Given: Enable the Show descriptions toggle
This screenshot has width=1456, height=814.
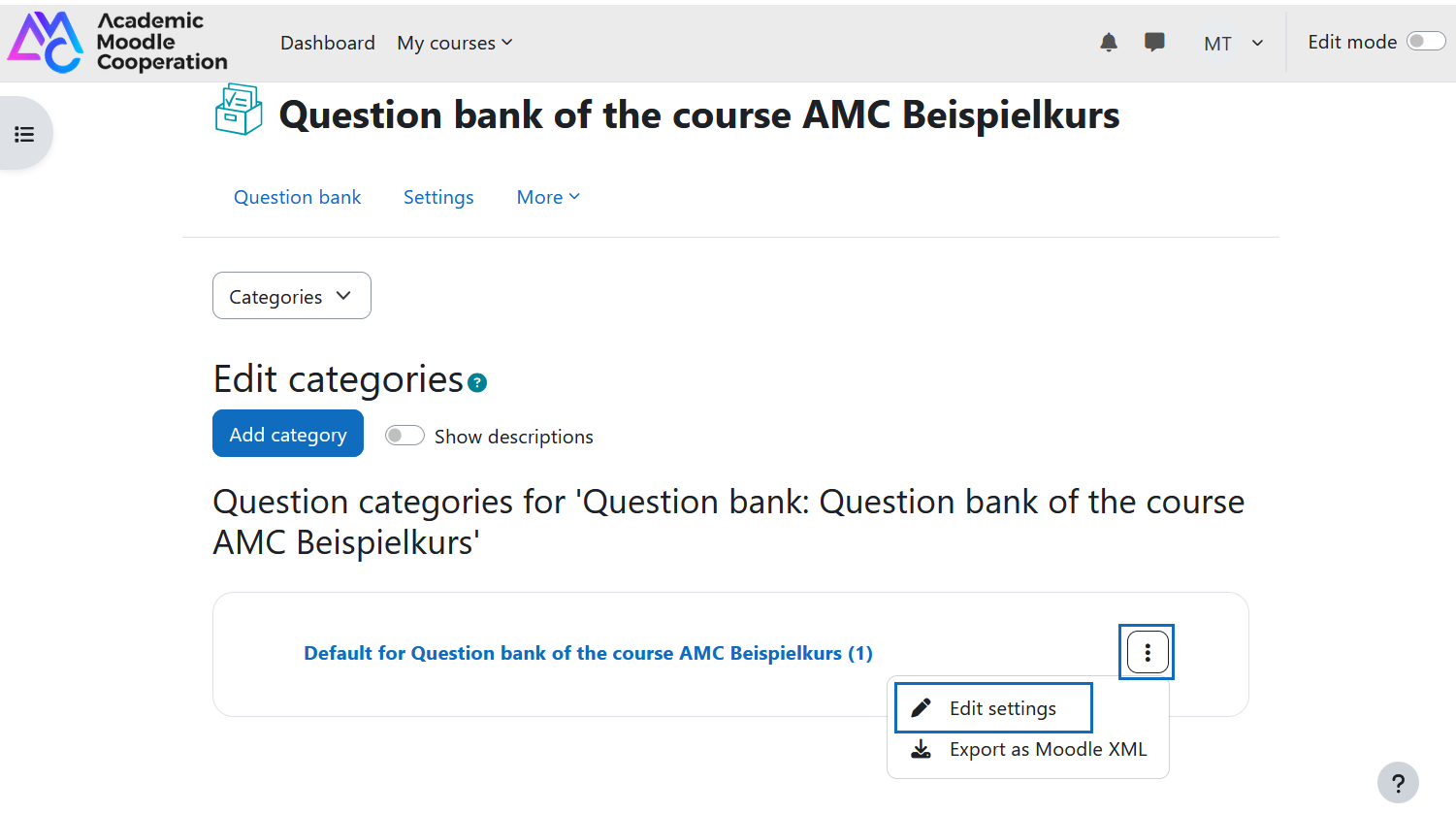Looking at the screenshot, I should (404, 436).
